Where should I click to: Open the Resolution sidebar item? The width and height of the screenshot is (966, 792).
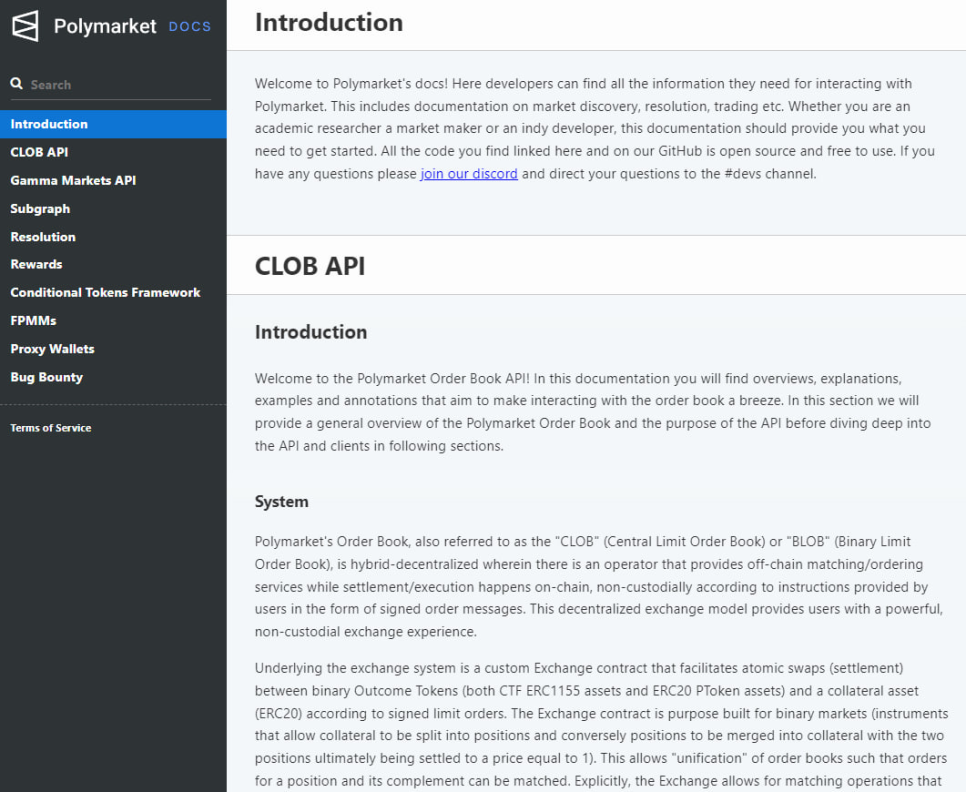click(113, 237)
